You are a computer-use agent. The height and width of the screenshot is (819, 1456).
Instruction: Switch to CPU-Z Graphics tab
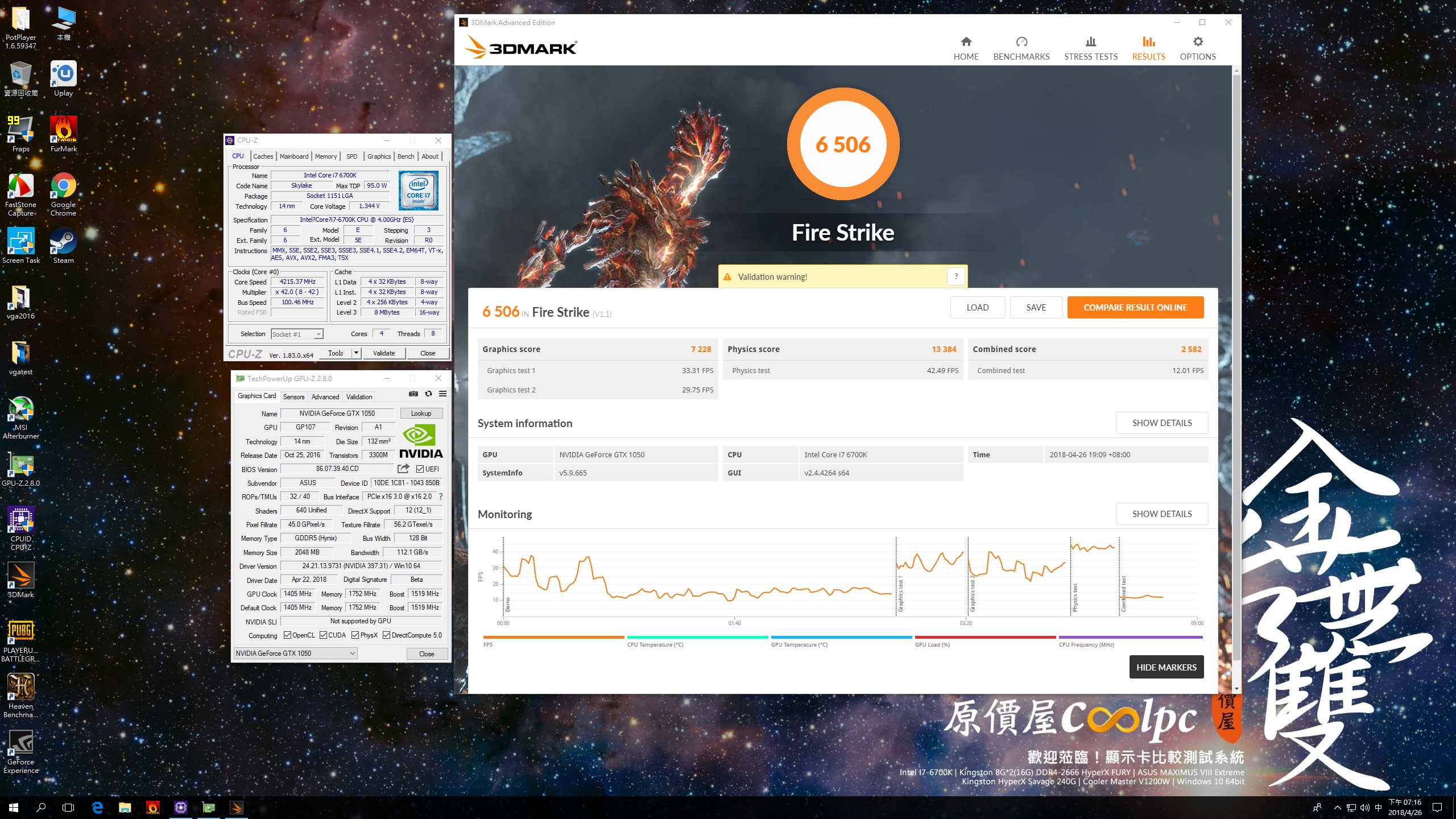point(379,156)
